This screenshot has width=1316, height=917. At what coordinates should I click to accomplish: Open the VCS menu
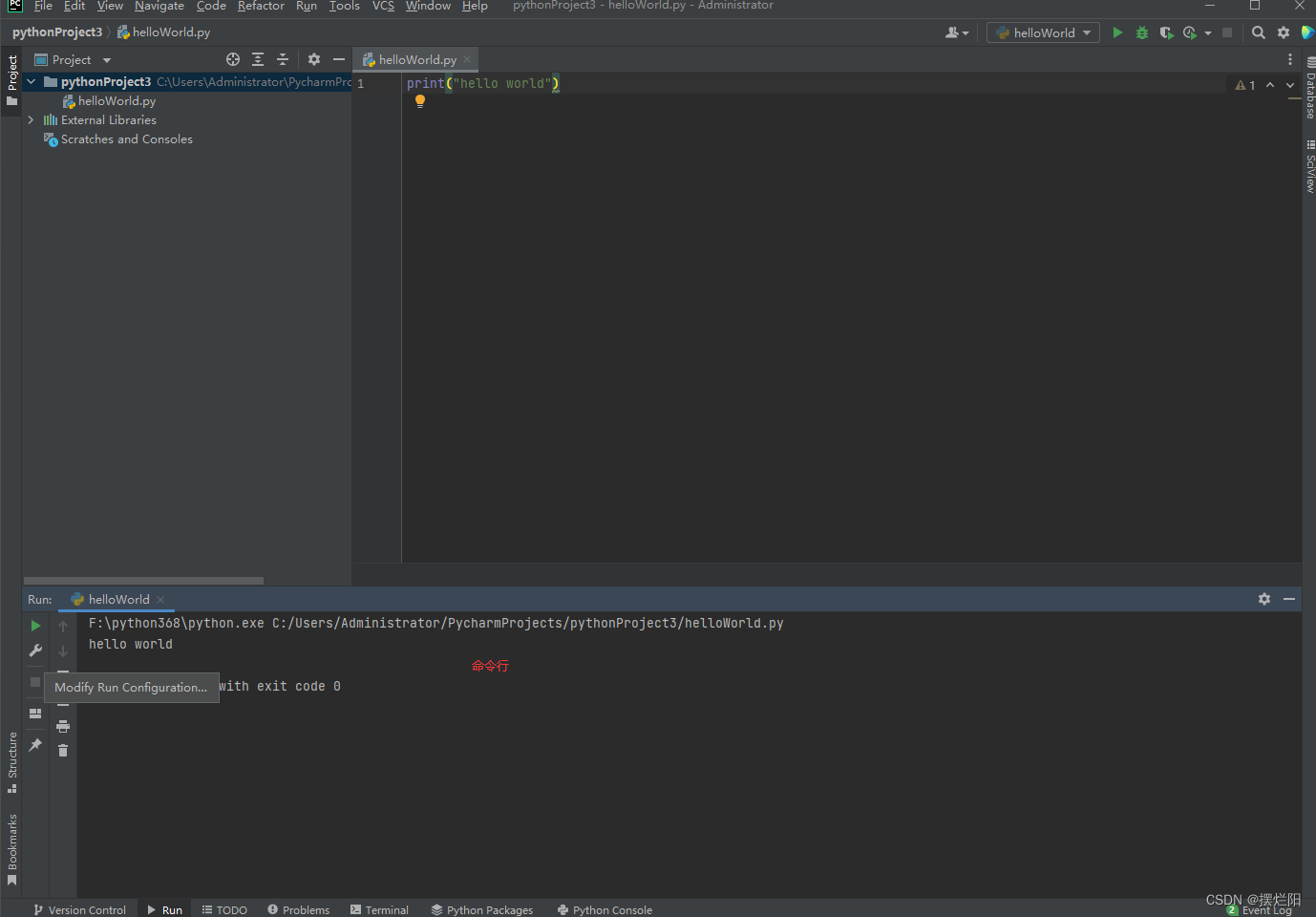pos(383,6)
